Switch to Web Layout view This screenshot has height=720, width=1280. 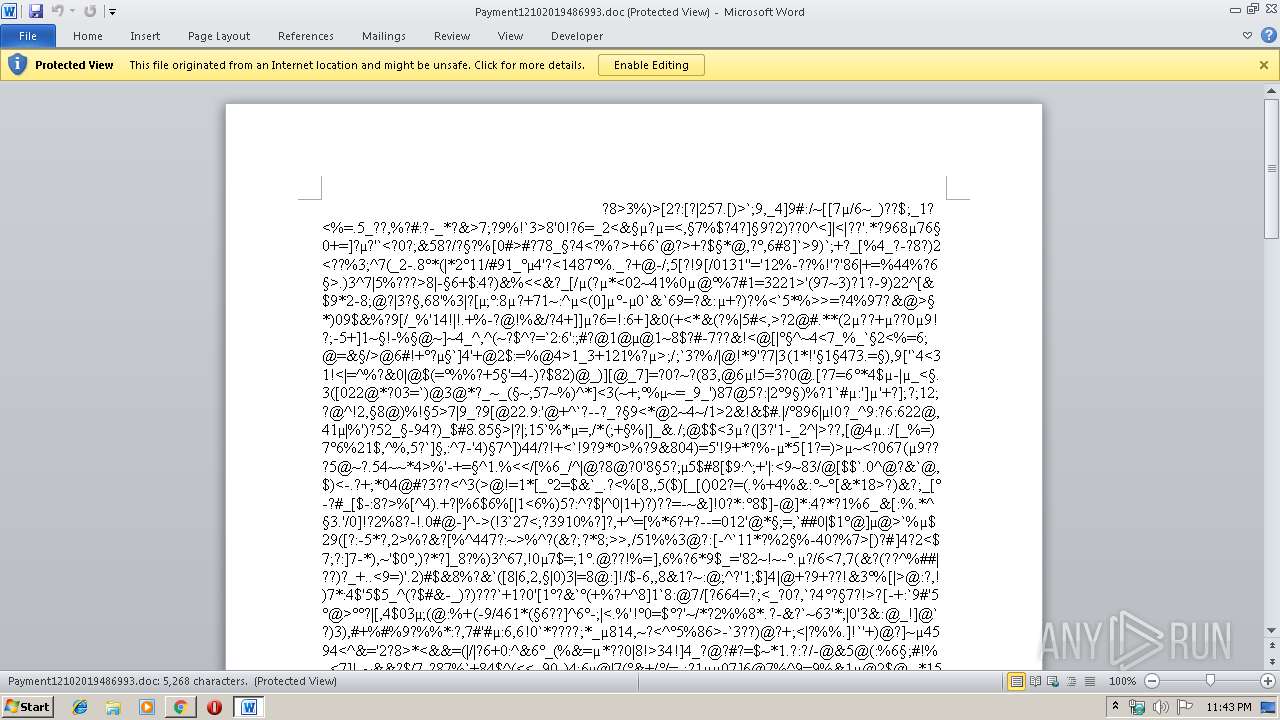[1053, 681]
